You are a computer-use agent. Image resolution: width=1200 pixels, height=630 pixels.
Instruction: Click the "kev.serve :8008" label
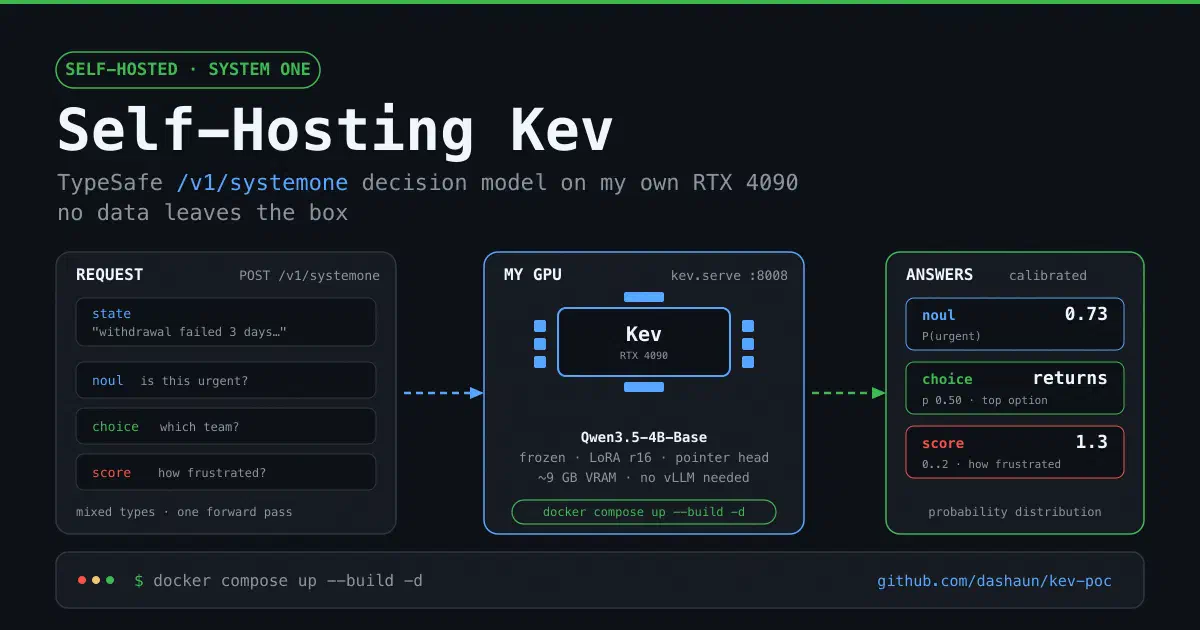728,275
